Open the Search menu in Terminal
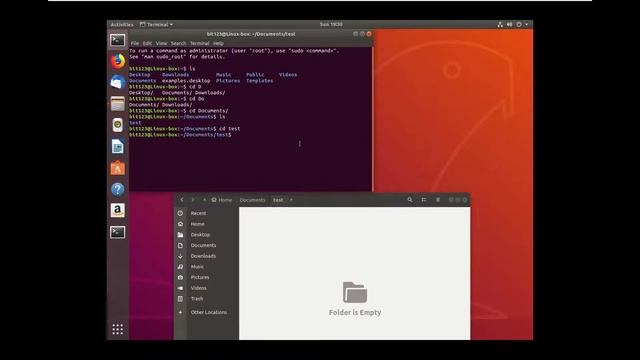 pos(178,43)
